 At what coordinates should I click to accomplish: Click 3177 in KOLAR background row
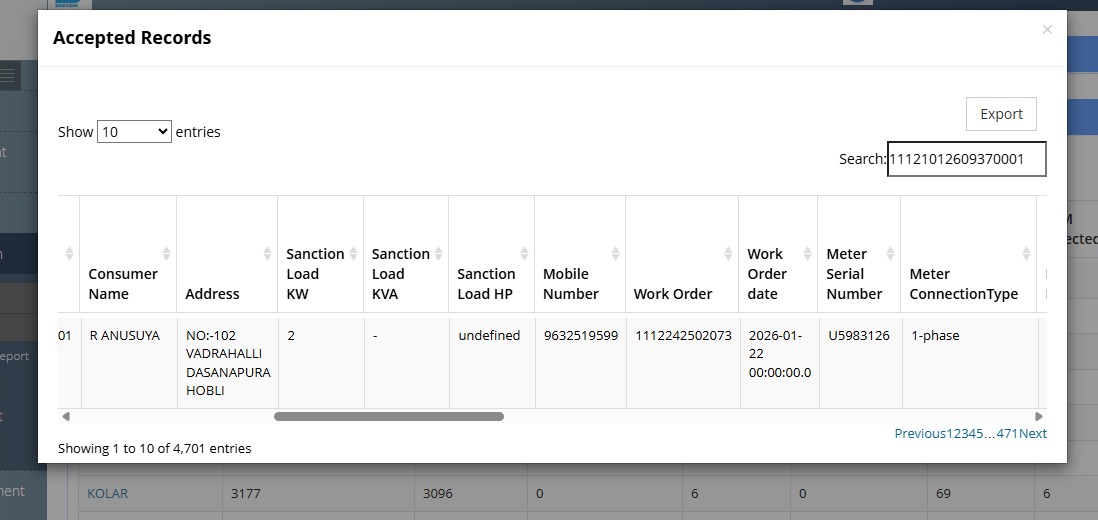pos(246,493)
